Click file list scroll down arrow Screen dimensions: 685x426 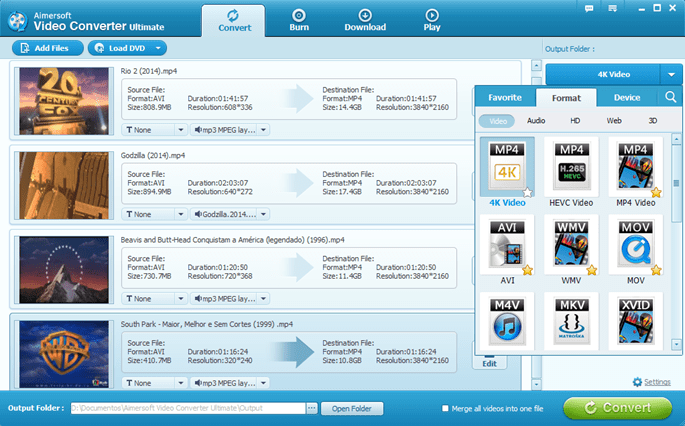click(x=536, y=384)
